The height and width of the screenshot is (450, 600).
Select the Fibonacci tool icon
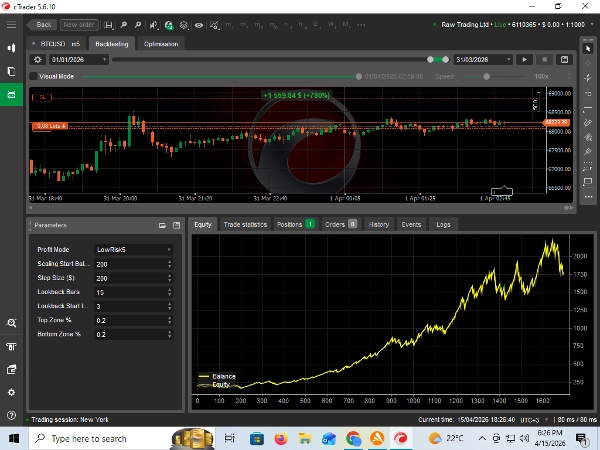click(x=588, y=167)
